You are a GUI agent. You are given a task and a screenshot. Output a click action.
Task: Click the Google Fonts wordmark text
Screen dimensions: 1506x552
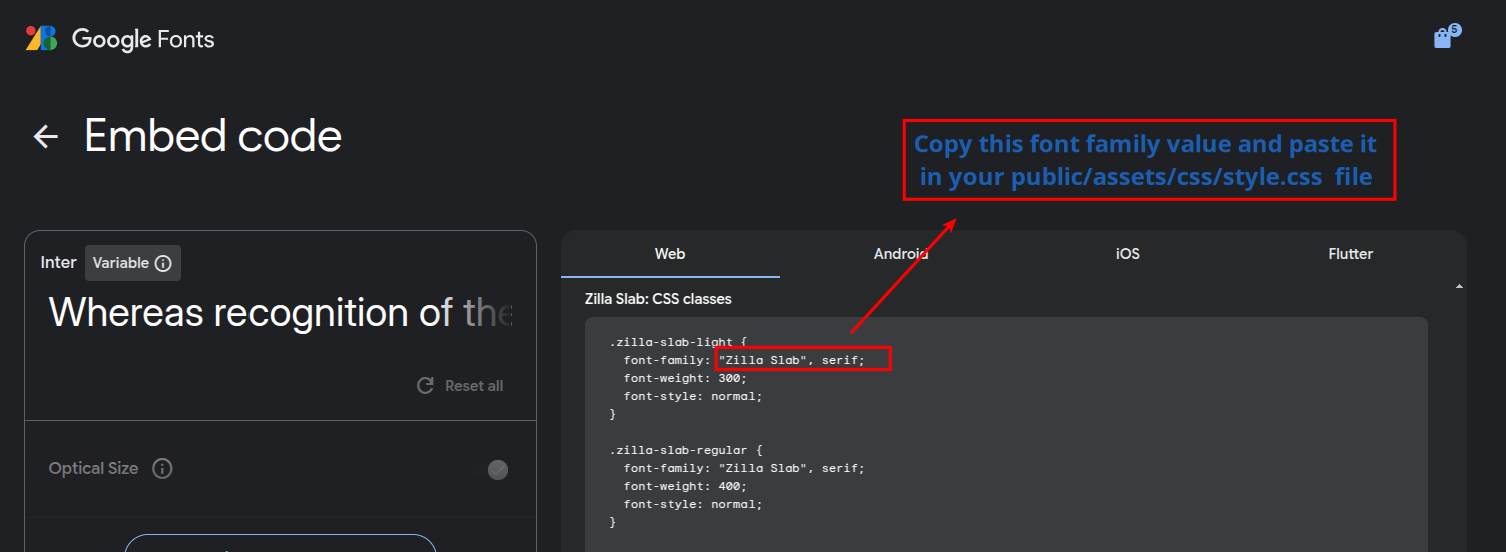[x=143, y=39]
